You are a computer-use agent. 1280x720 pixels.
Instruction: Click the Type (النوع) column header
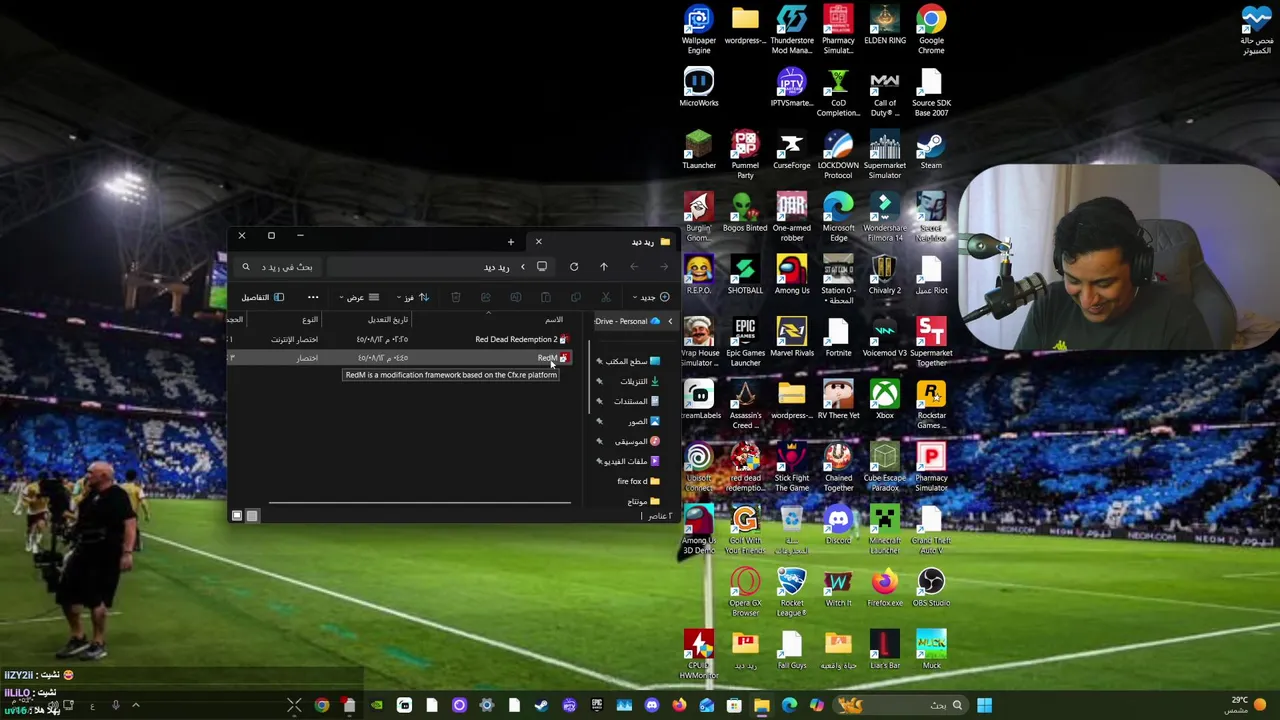click(310, 319)
